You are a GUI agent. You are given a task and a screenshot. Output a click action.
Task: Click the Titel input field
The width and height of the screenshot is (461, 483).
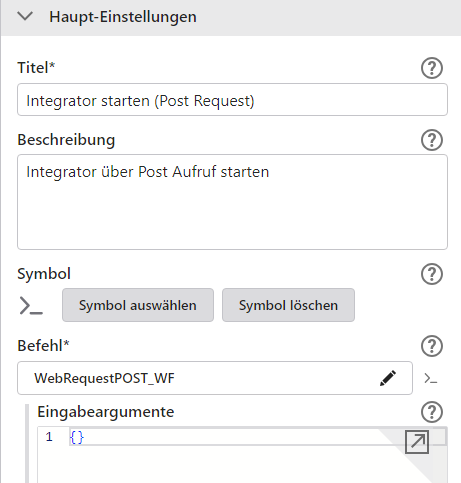click(232, 100)
